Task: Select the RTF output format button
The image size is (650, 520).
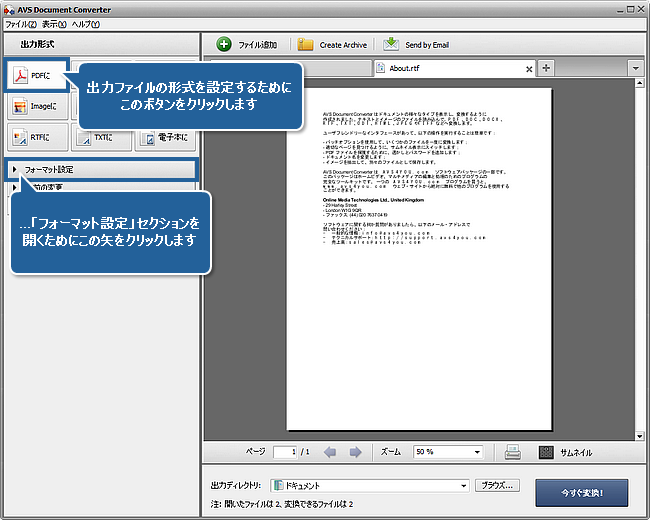Action: click(38, 137)
